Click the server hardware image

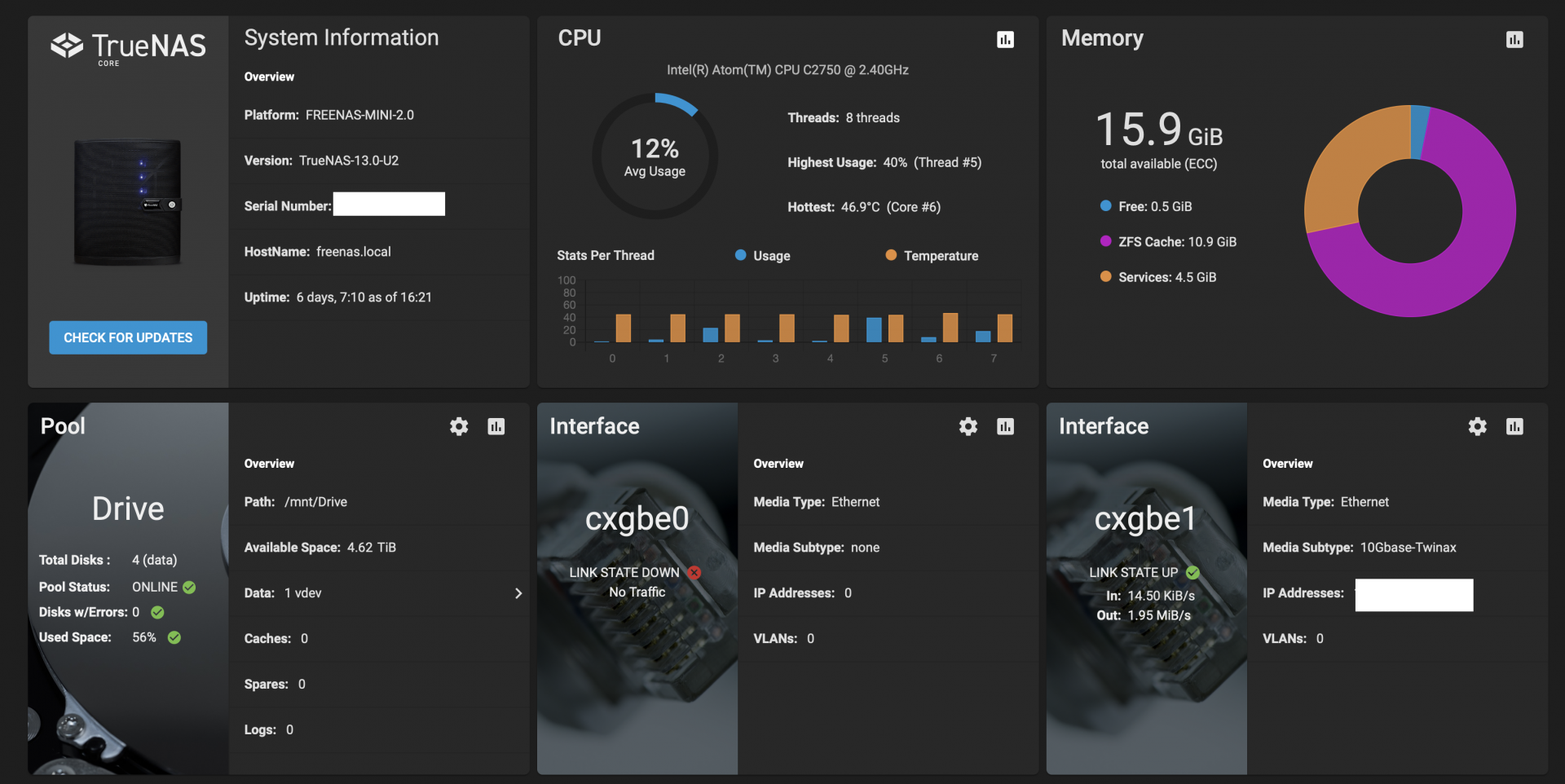pos(128,202)
